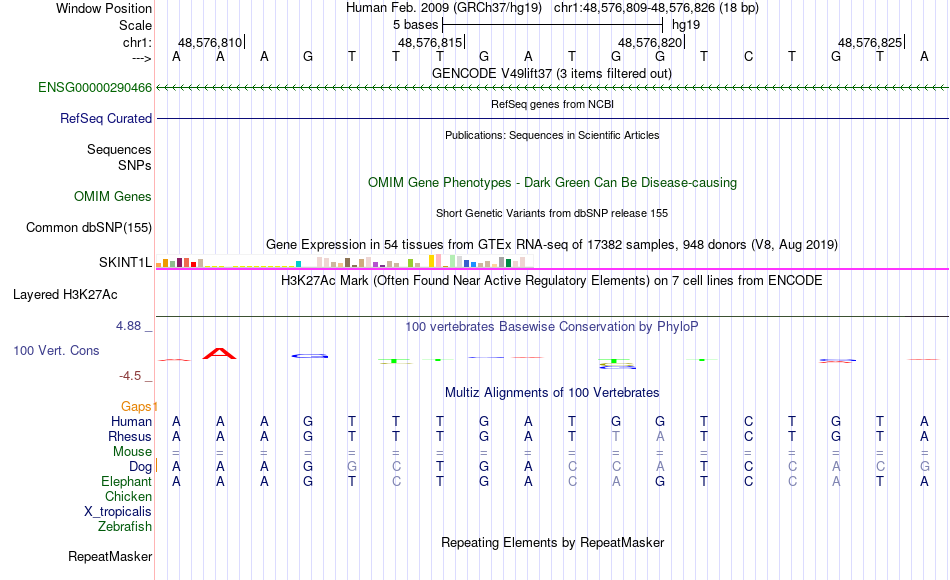Viewport: 950px width, 580px height.
Task: Click 'Publications: Sequences in Scientific Articles' title
Action: 552,135
